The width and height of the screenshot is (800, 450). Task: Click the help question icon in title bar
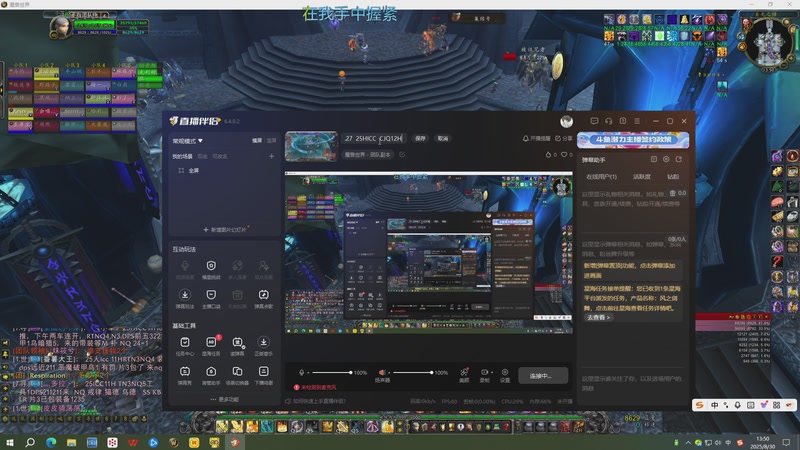pos(623,121)
